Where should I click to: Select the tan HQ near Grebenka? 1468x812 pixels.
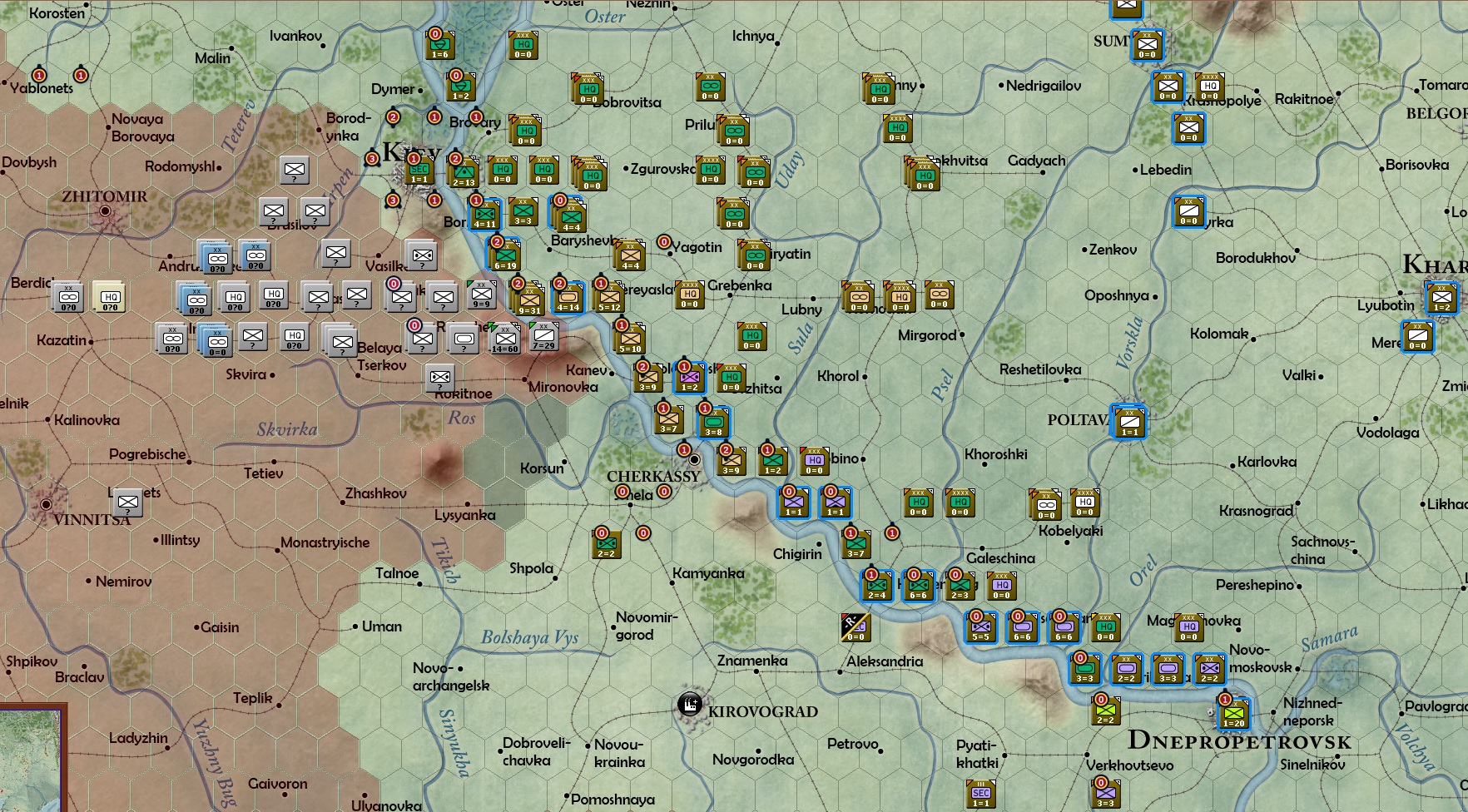point(690,295)
